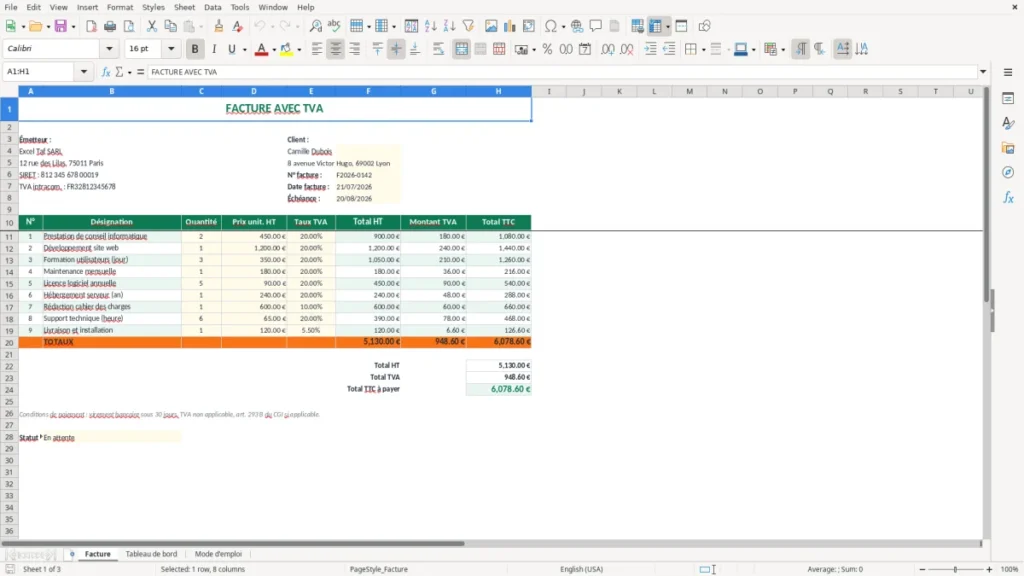1024x576 pixels.
Task: Click column header H
Action: pos(498,91)
